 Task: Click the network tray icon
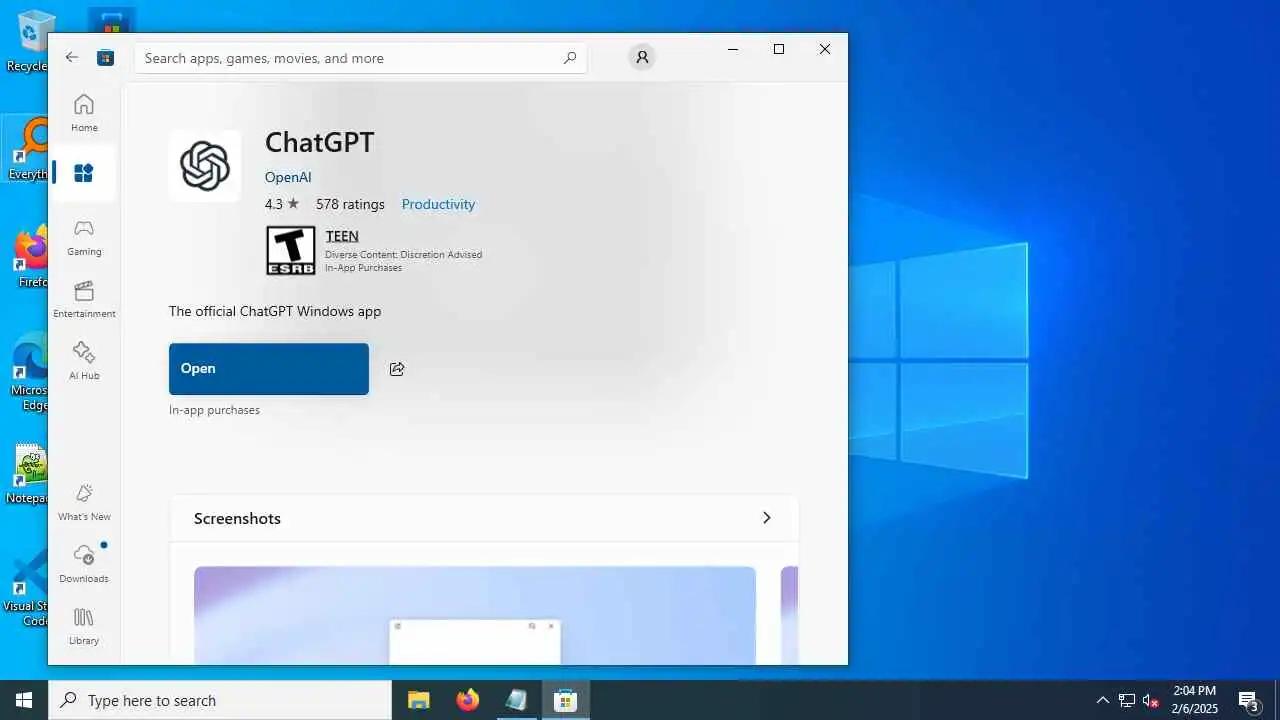tap(1126, 700)
